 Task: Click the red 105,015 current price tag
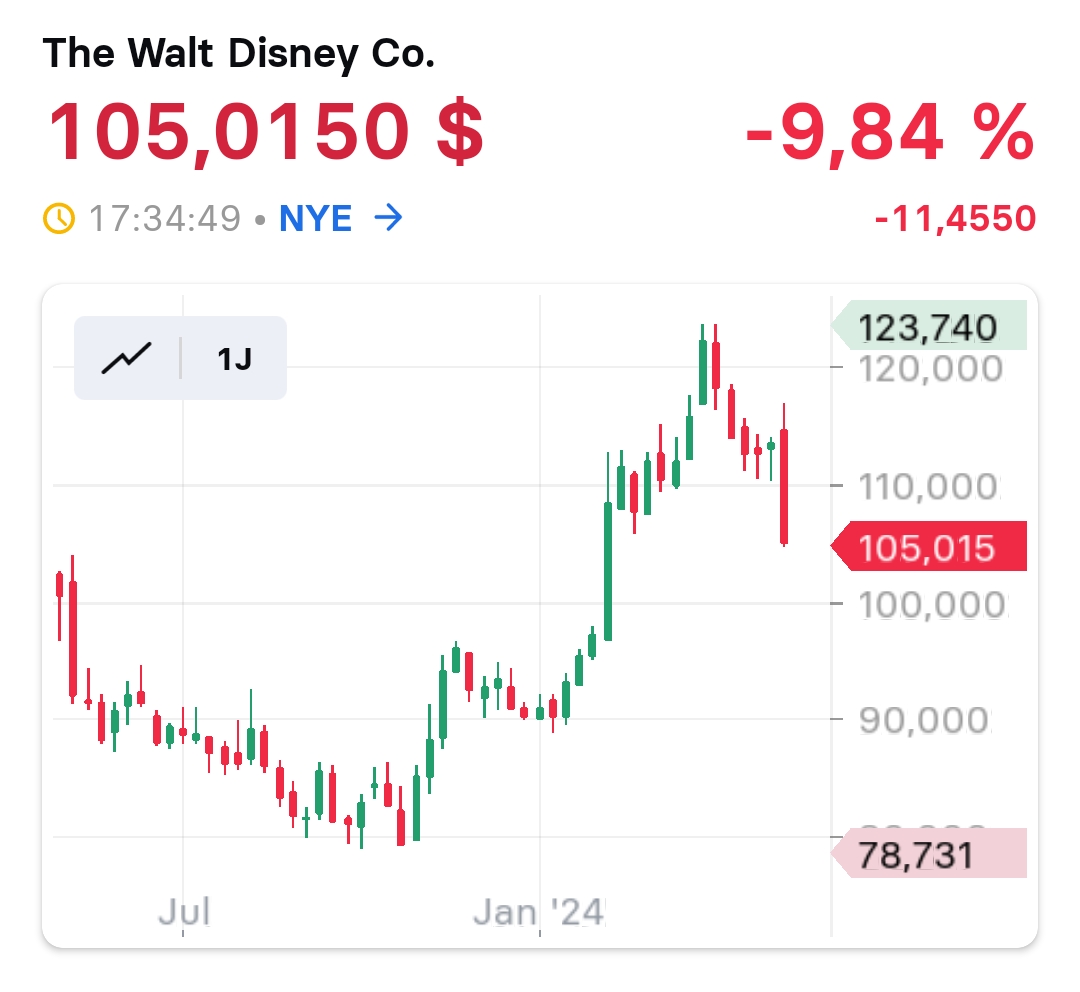[x=928, y=547]
